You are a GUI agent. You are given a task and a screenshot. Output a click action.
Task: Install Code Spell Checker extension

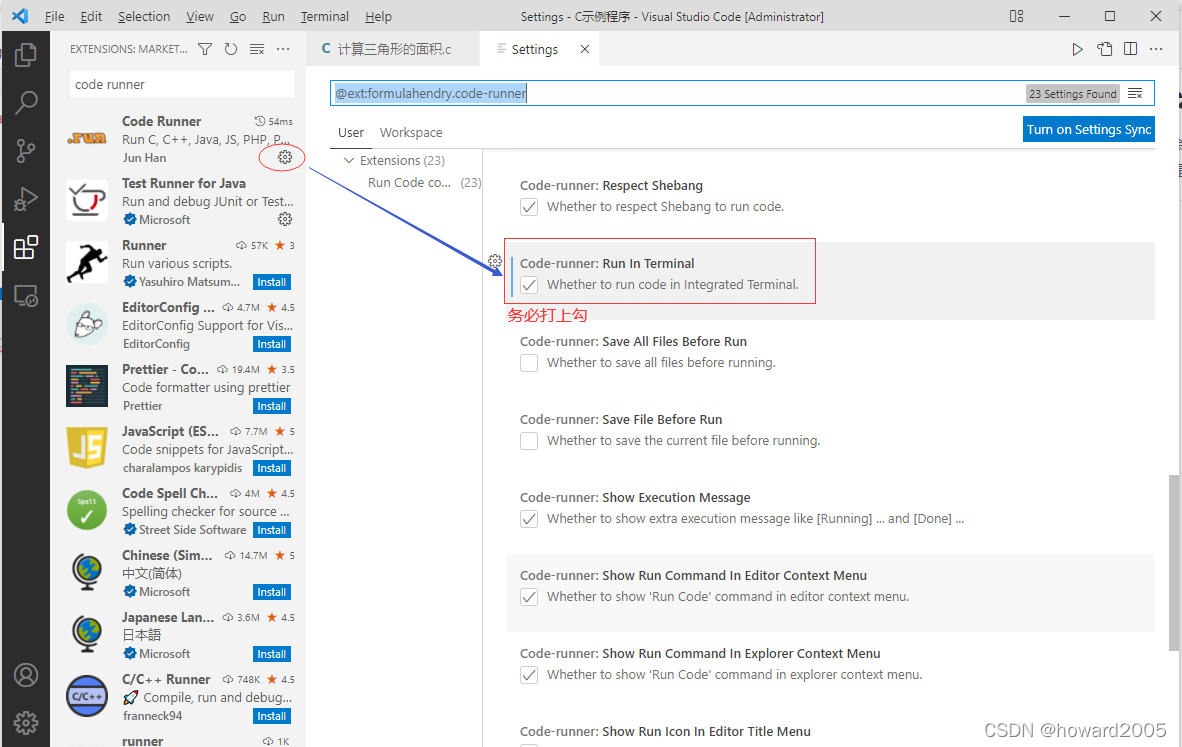[271, 530]
